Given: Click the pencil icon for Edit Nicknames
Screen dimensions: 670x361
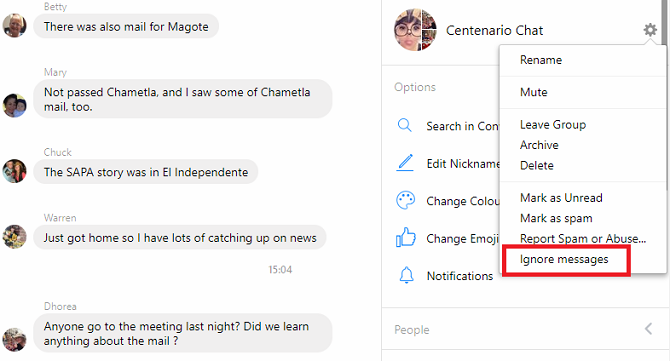Looking at the screenshot, I should (405, 163).
